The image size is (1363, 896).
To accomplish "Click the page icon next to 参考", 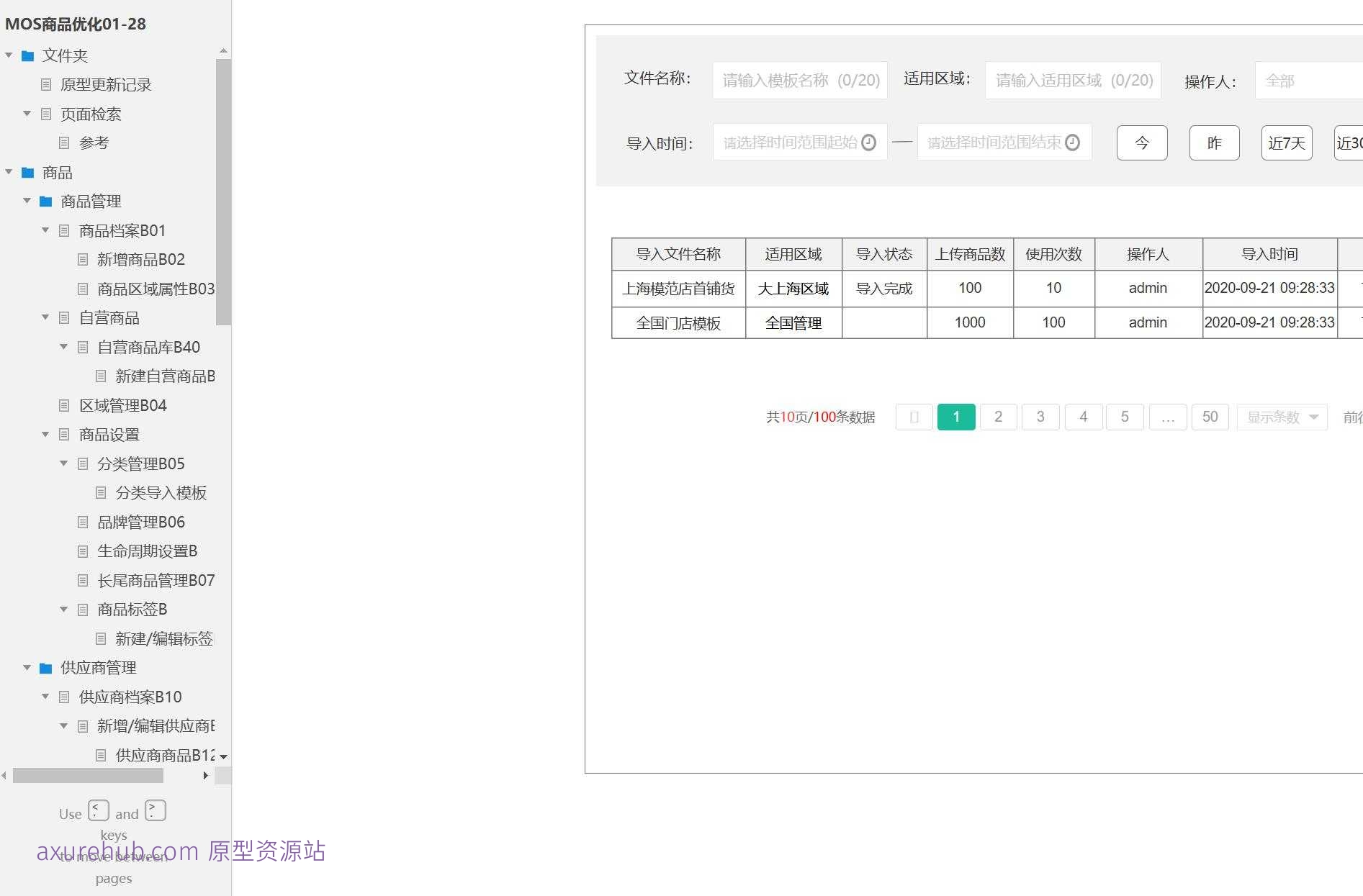I will pyautogui.click(x=63, y=142).
